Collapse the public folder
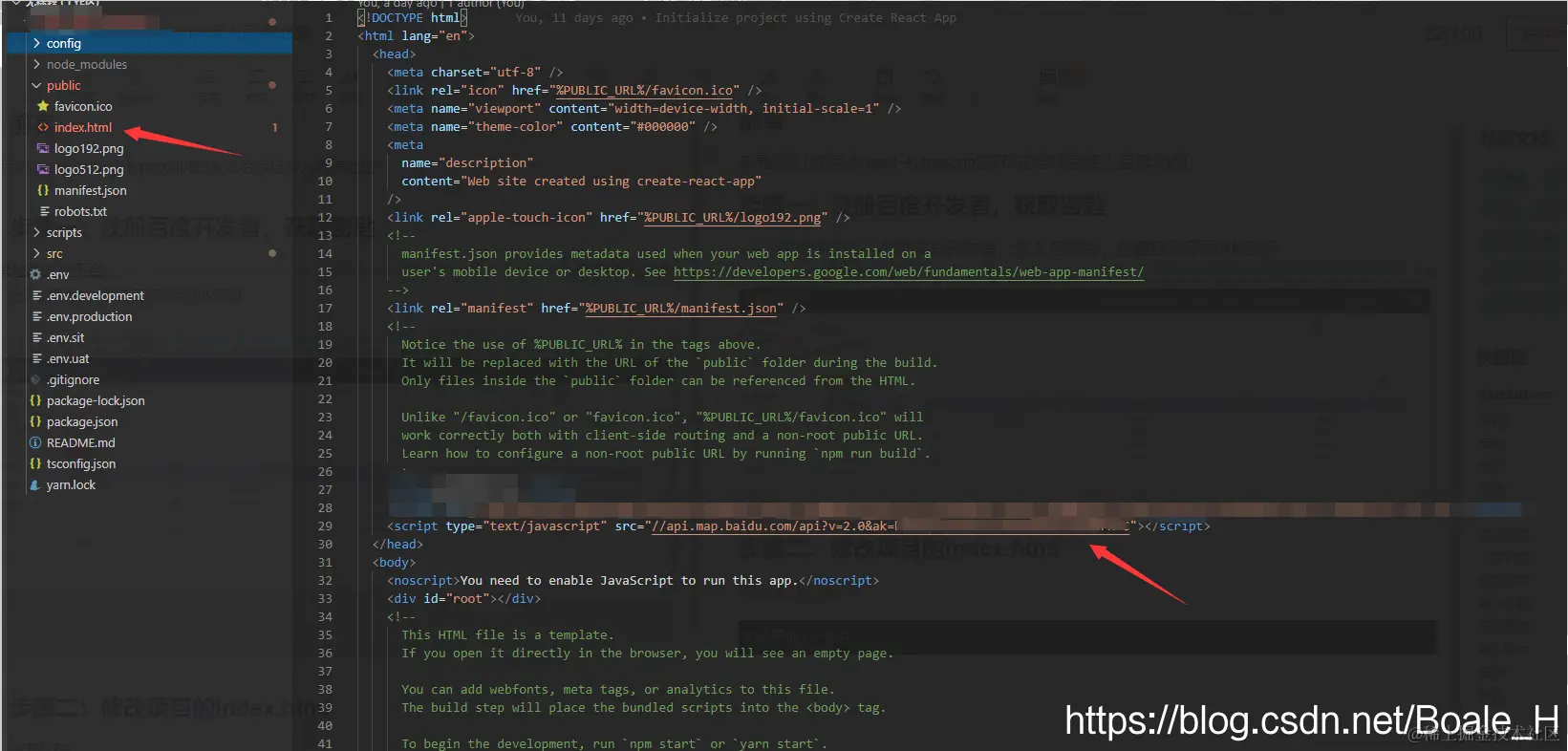Viewport: 1568px width, 751px height. click(x=36, y=85)
